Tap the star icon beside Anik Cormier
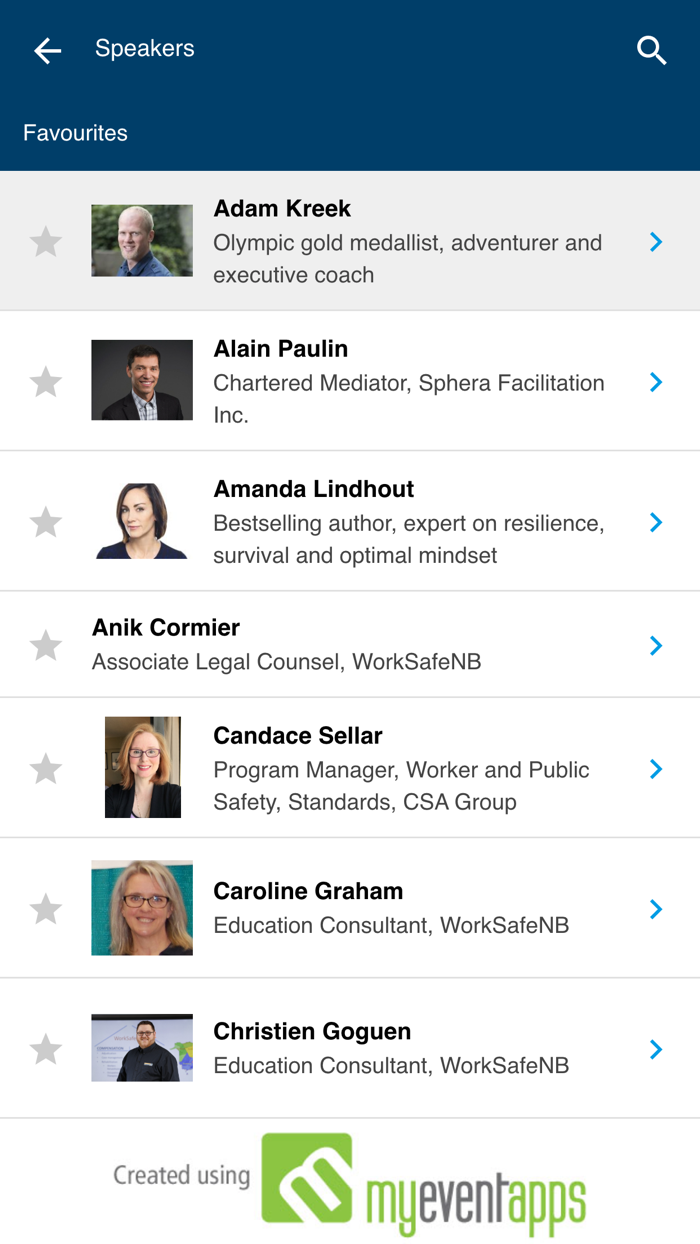 pyautogui.click(x=45, y=645)
